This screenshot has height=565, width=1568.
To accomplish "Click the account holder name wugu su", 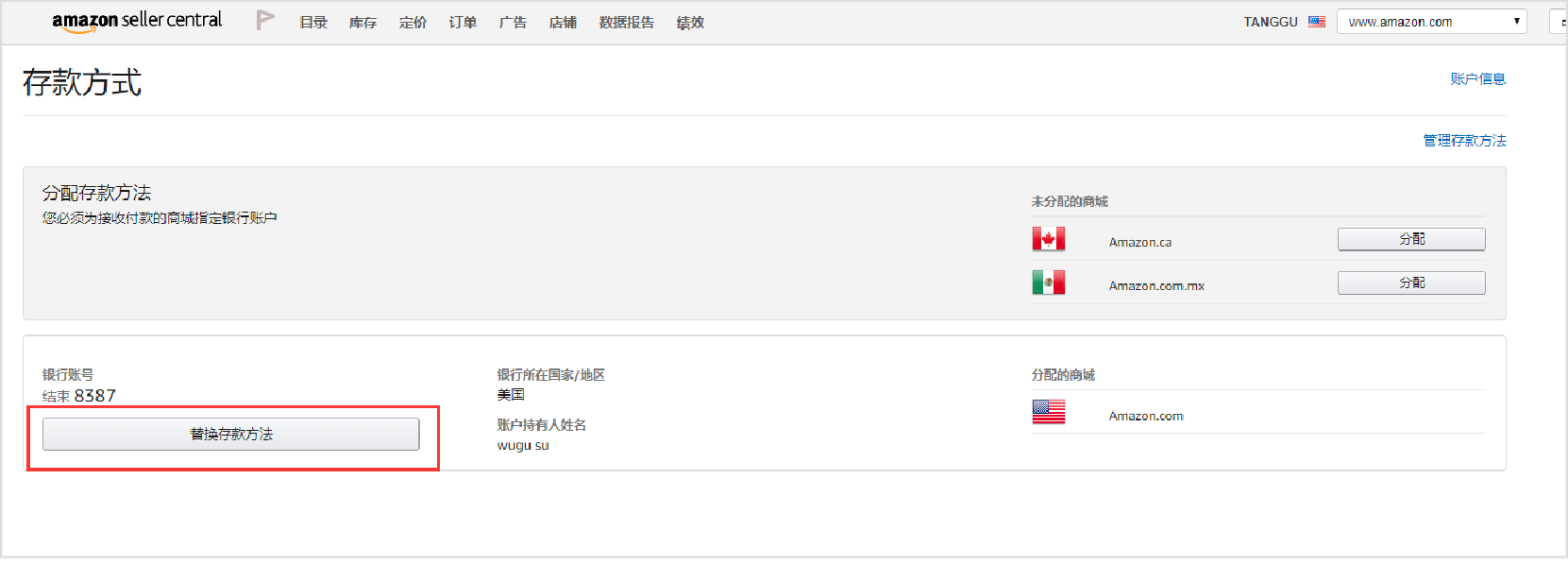I will pyautogui.click(x=523, y=446).
